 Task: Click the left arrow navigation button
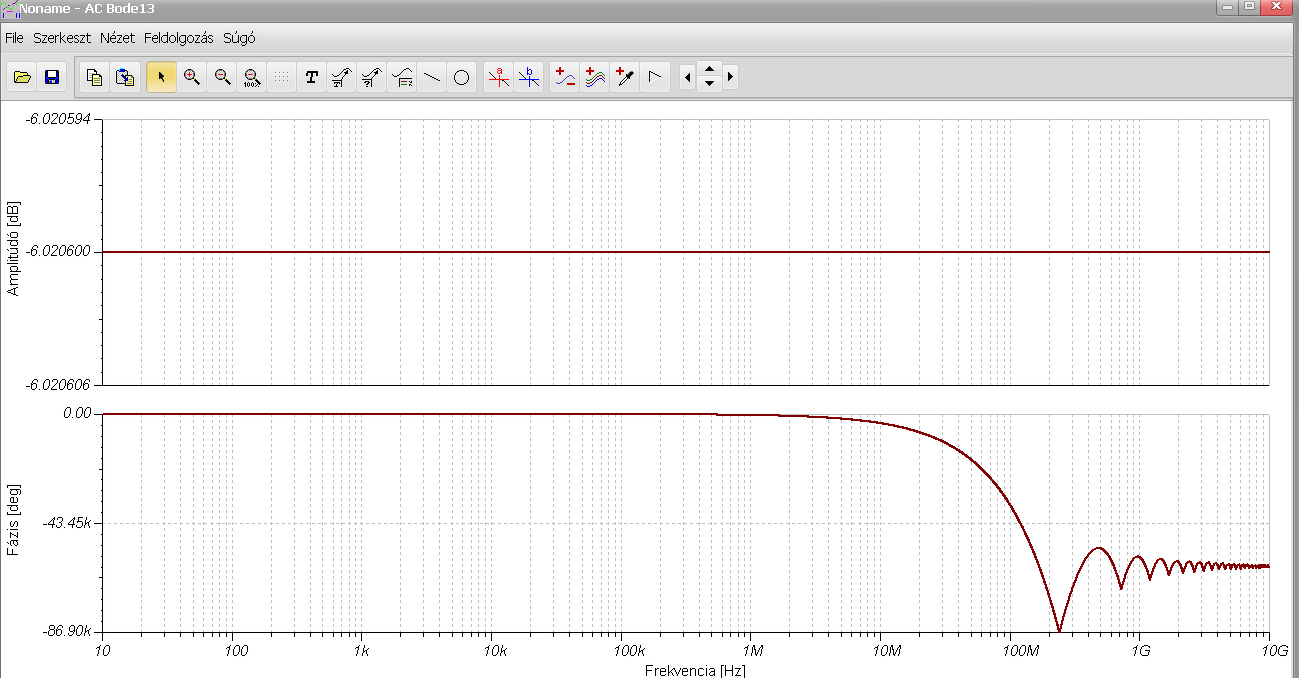click(x=686, y=77)
